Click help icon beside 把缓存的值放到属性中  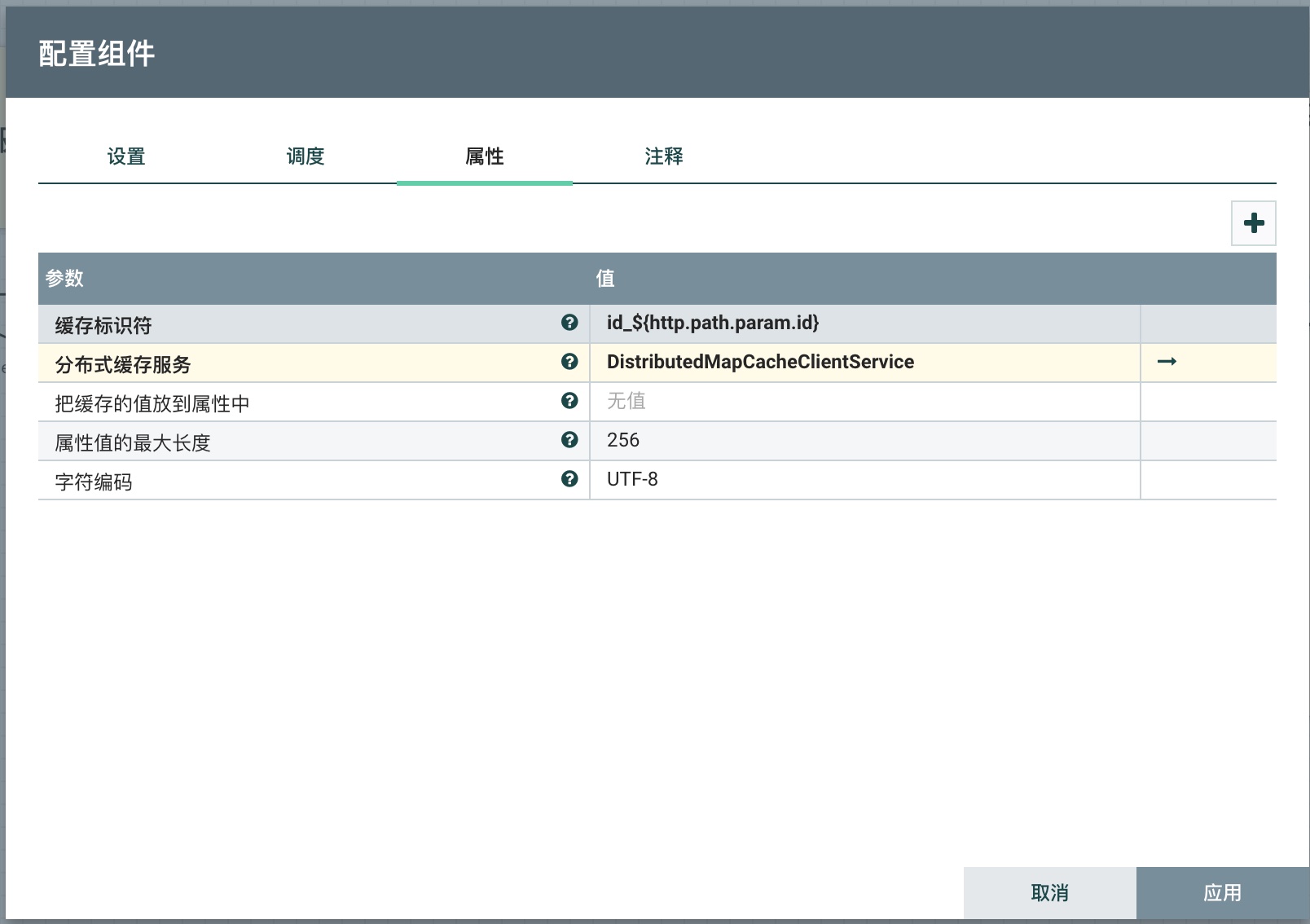pos(569,401)
